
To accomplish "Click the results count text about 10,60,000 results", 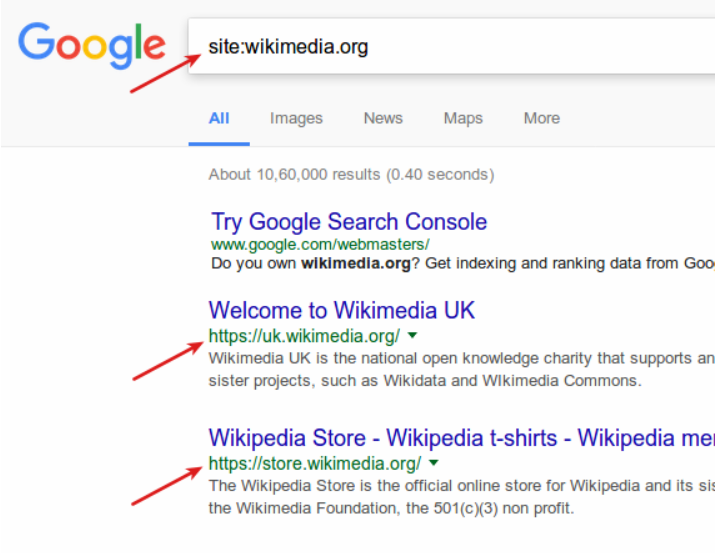I will (351, 175).
